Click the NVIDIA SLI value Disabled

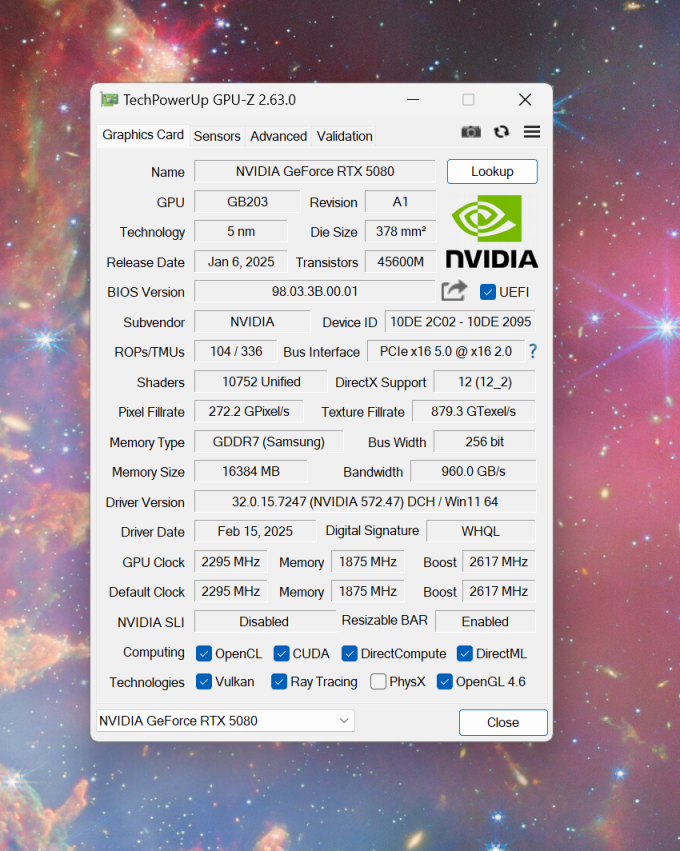tap(265, 622)
